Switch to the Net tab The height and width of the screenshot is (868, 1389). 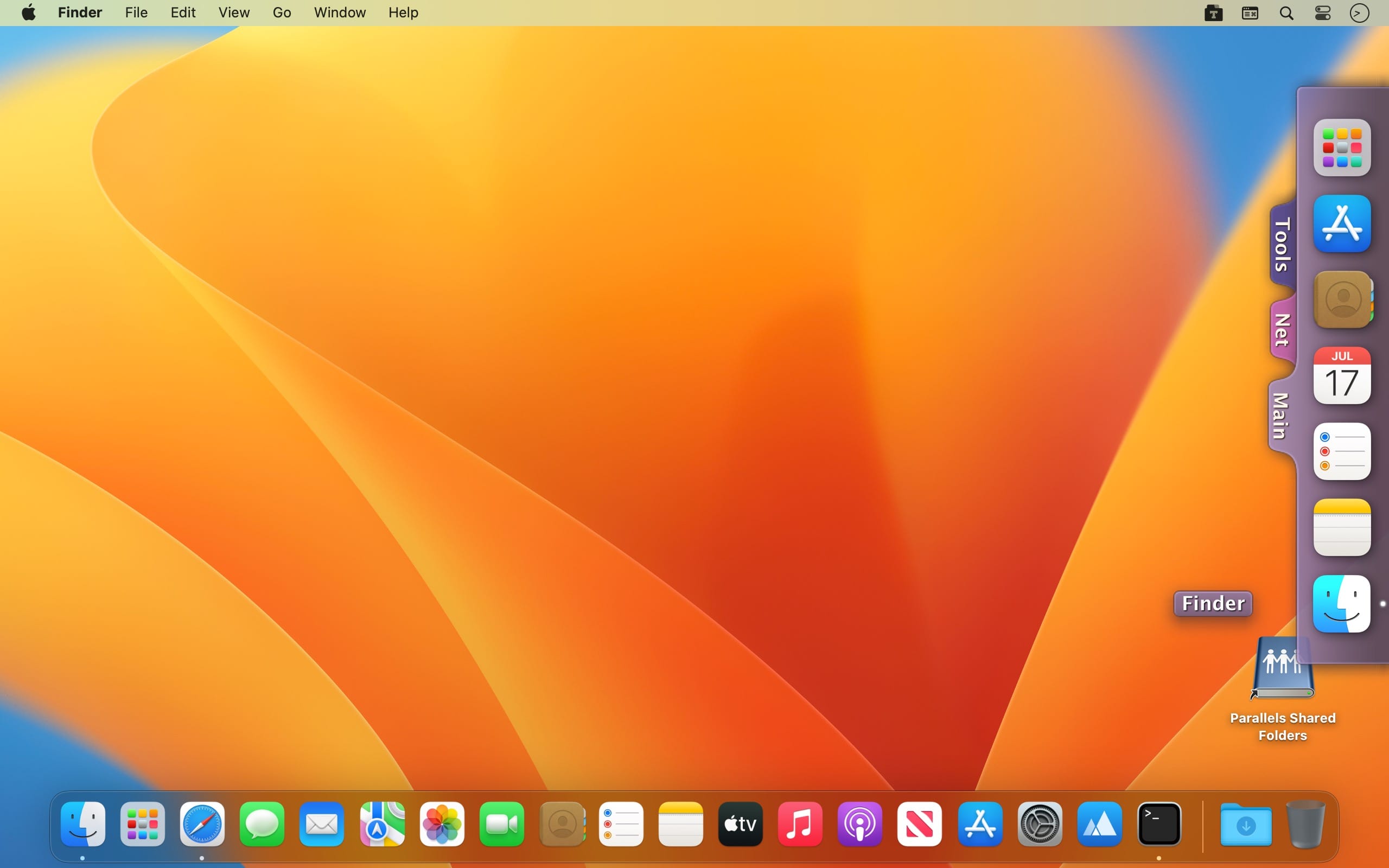(1283, 330)
